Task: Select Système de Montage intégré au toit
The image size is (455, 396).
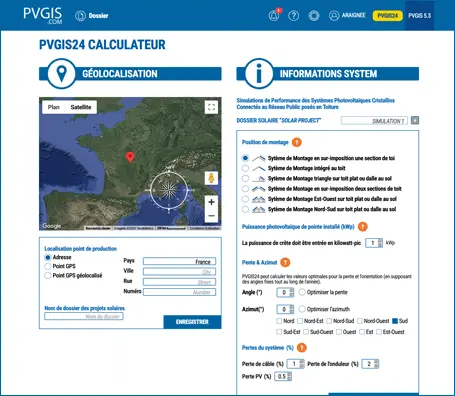Action: 245,168
